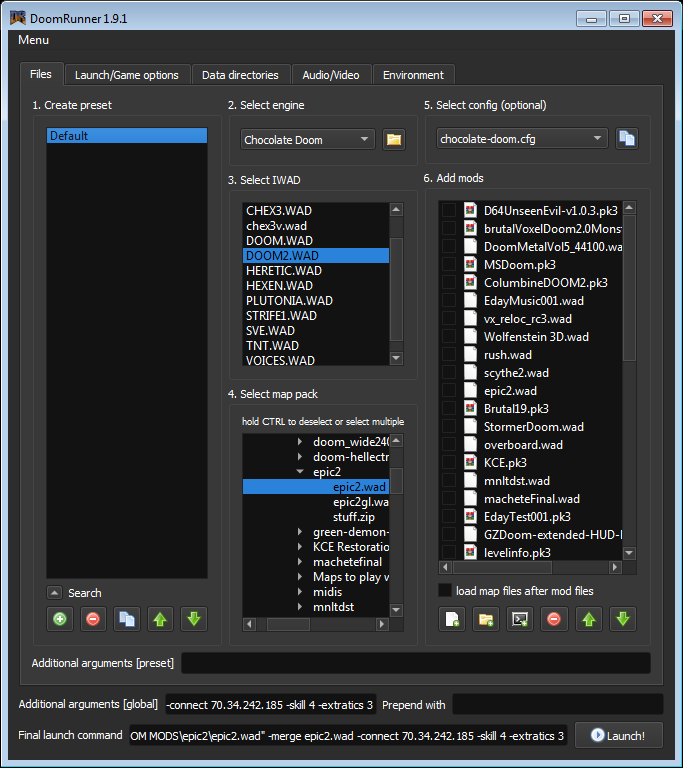683x768 pixels.
Task: Clone the selected config file
Action: [x=627, y=139]
